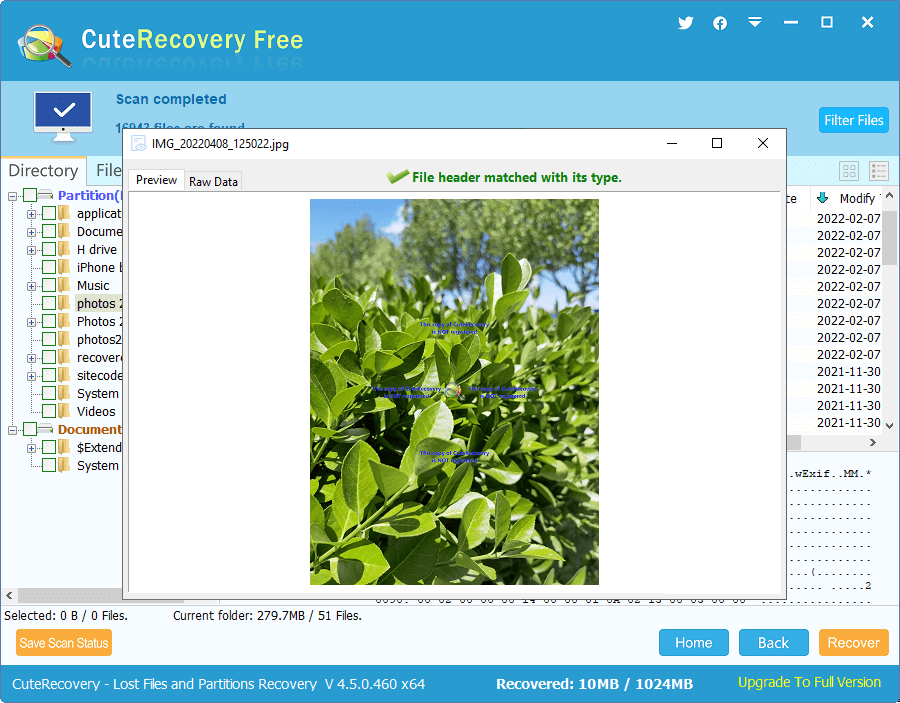Click the Music folder icon

pyautogui.click(x=64, y=285)
